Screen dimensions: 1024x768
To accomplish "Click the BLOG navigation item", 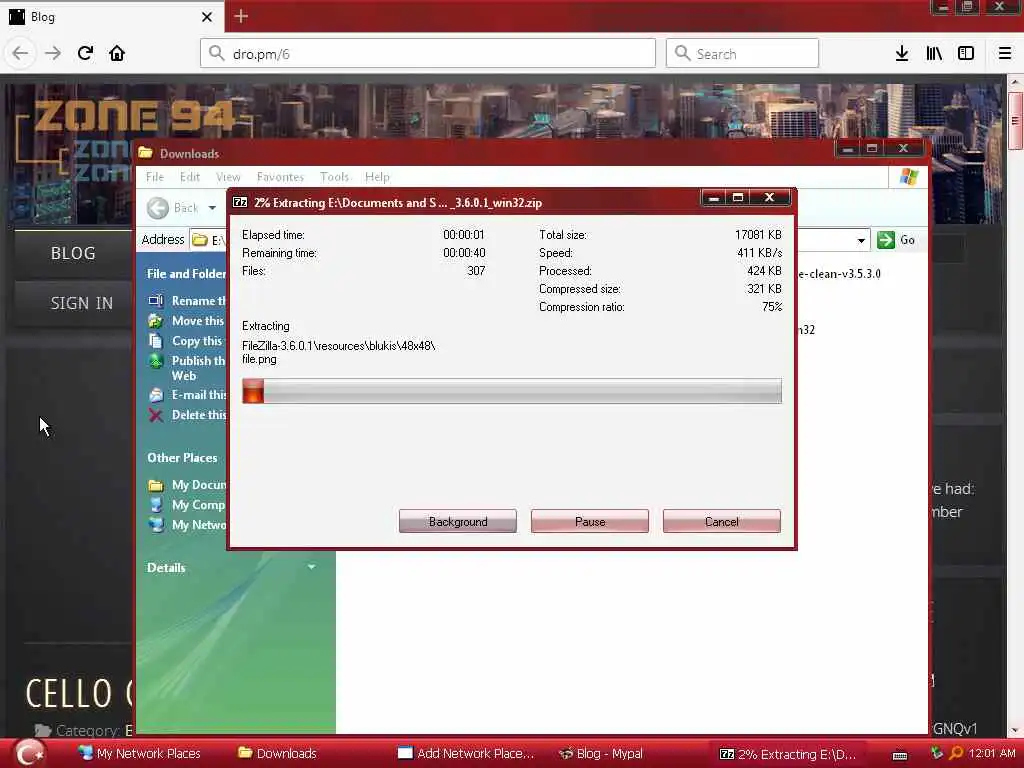I will click(x=73, y=253).
